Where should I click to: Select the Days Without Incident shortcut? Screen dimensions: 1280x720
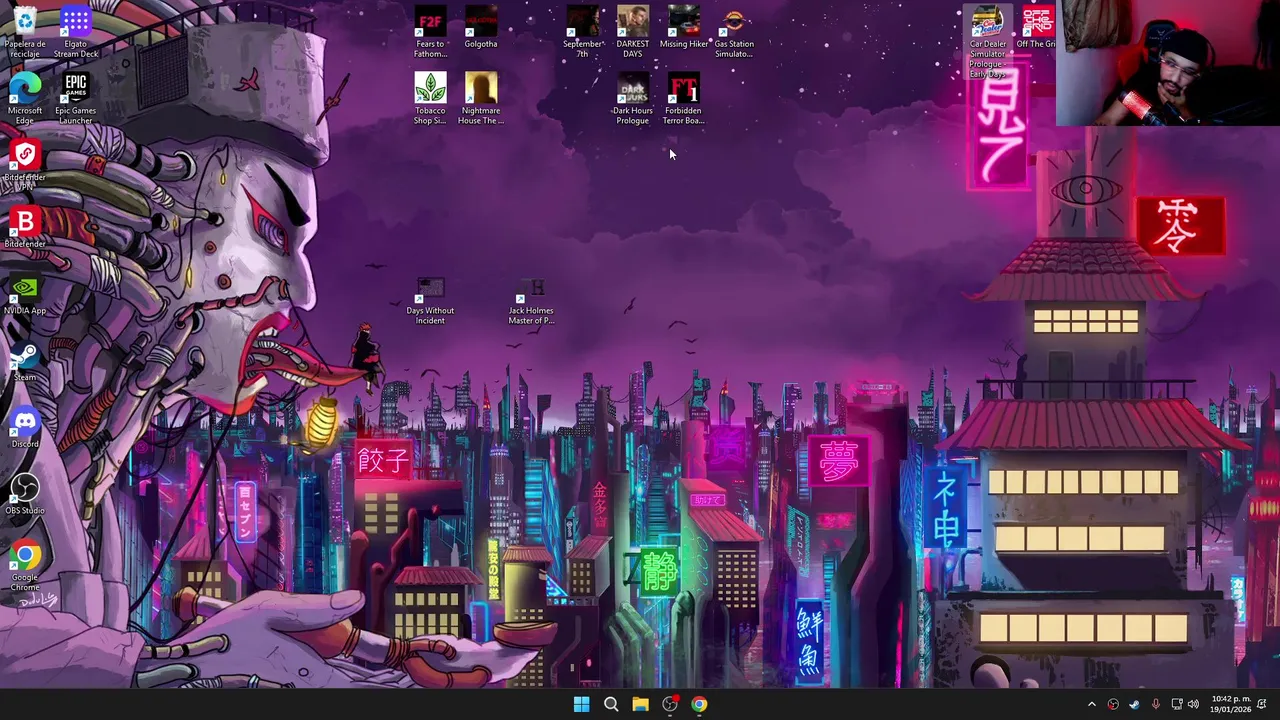tap(430, 300)
